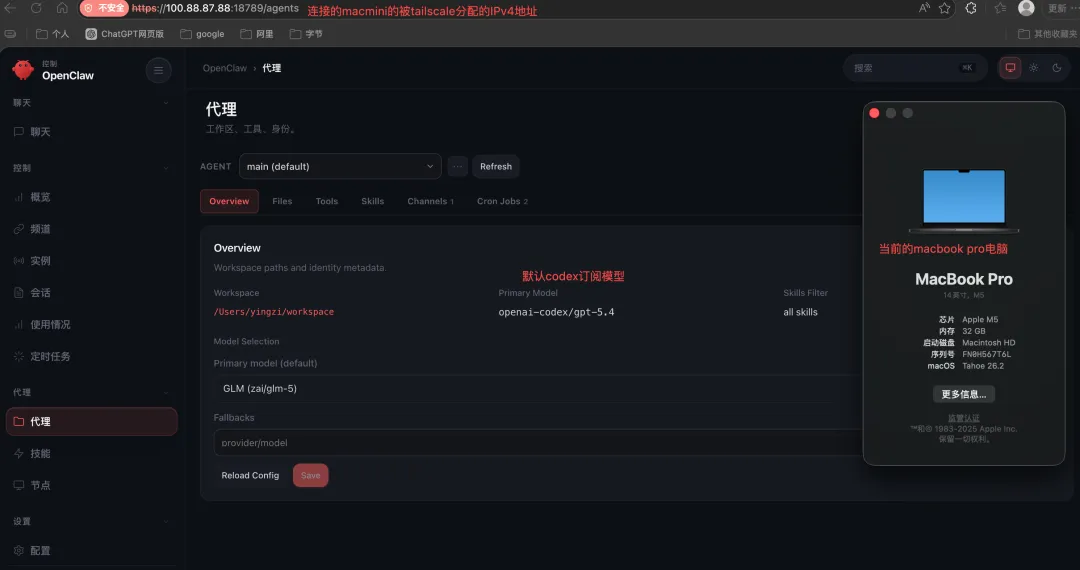Click the Reload Config button
1080x570 pixels.
coord(250,476)
